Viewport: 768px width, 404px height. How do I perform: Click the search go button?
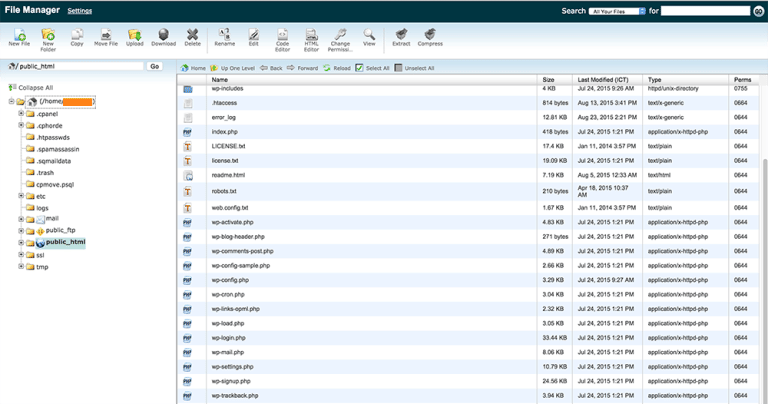(x=758, y=11)
